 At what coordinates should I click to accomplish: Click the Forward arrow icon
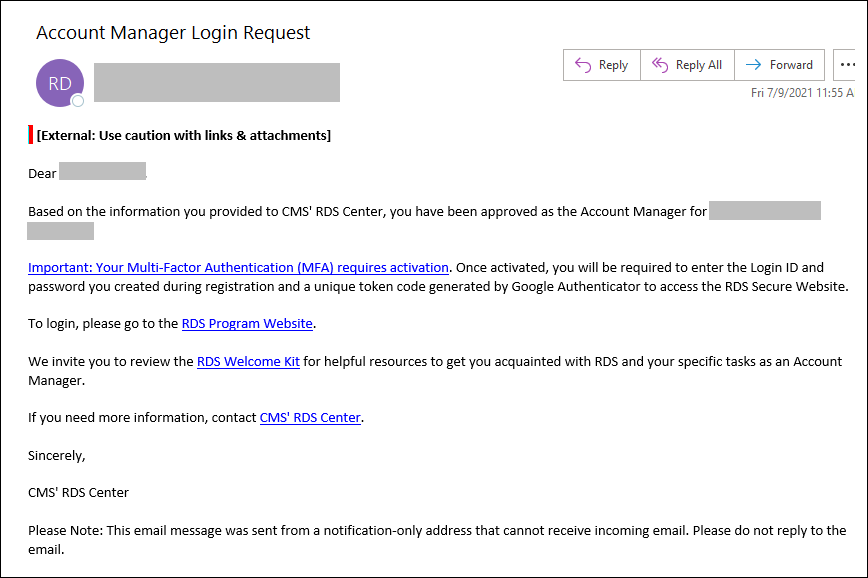753,65
